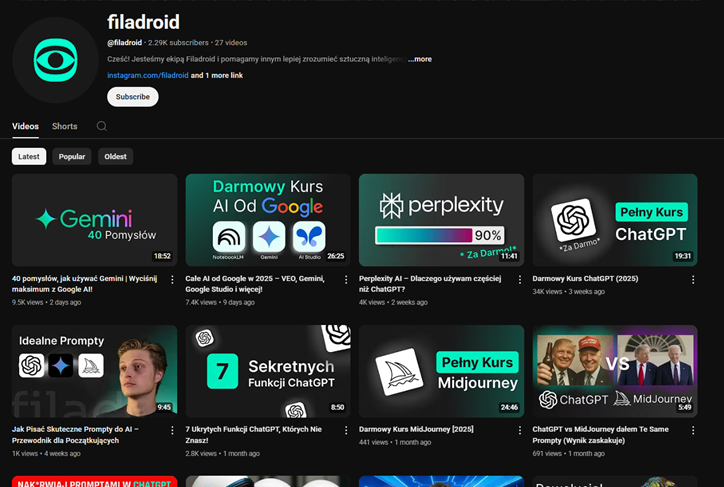This screenshot has width=724, height=487.
Task: Click '4K views • 2 weeks ago' text
Action: (x=393, y=302)
